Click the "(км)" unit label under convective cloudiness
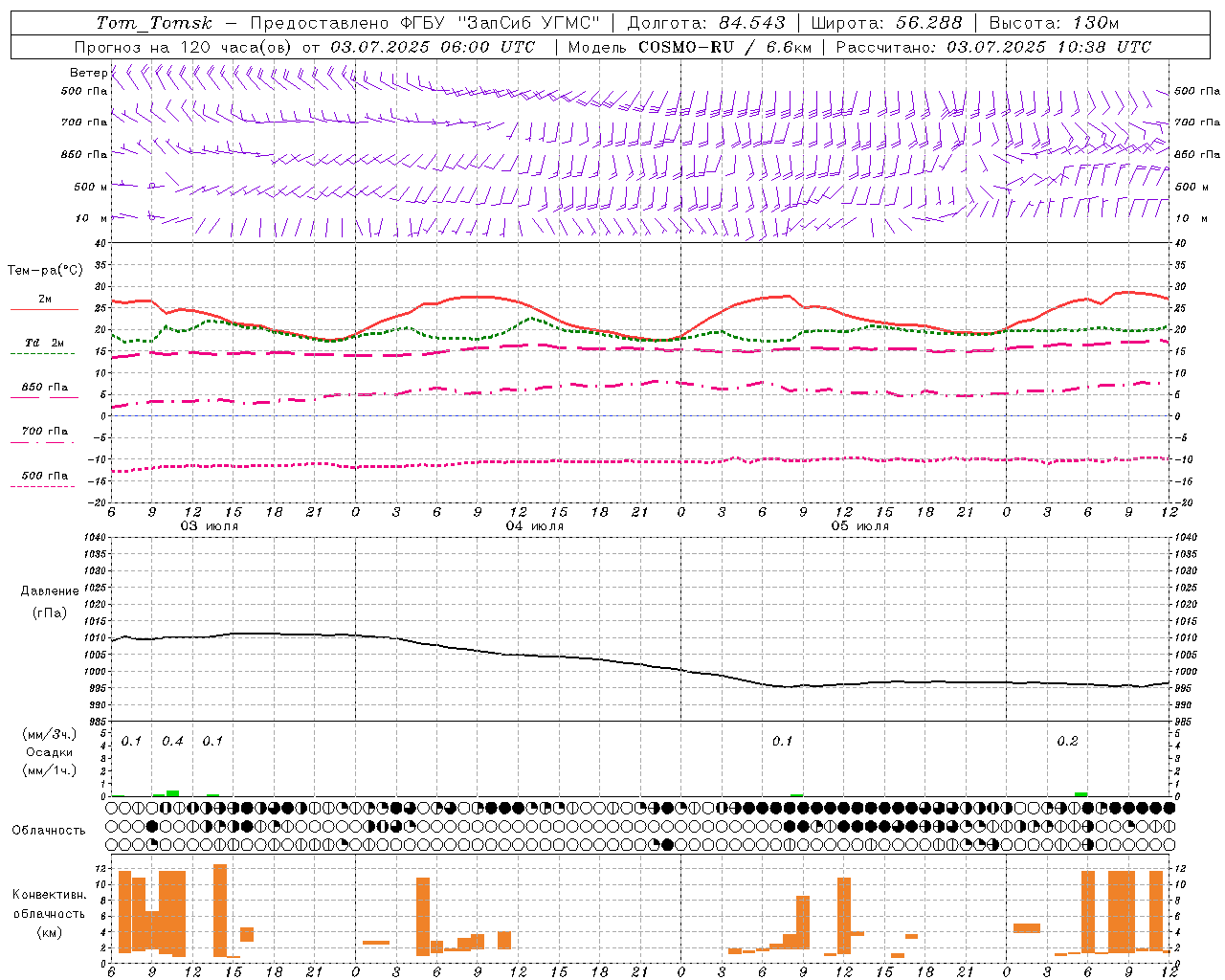1225x980 pixels. pos(49,932)
